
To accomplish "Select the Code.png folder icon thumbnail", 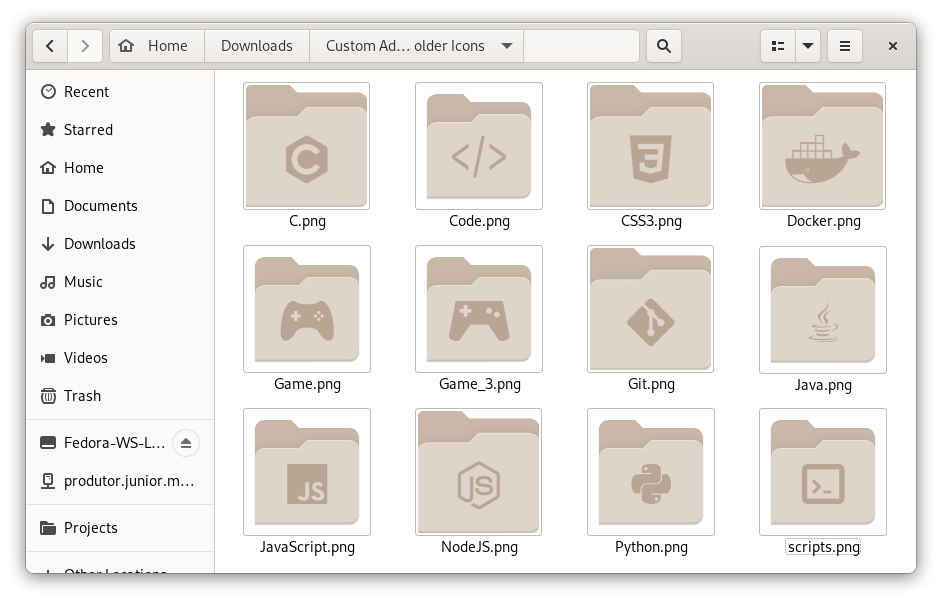I will pos(479,146).
